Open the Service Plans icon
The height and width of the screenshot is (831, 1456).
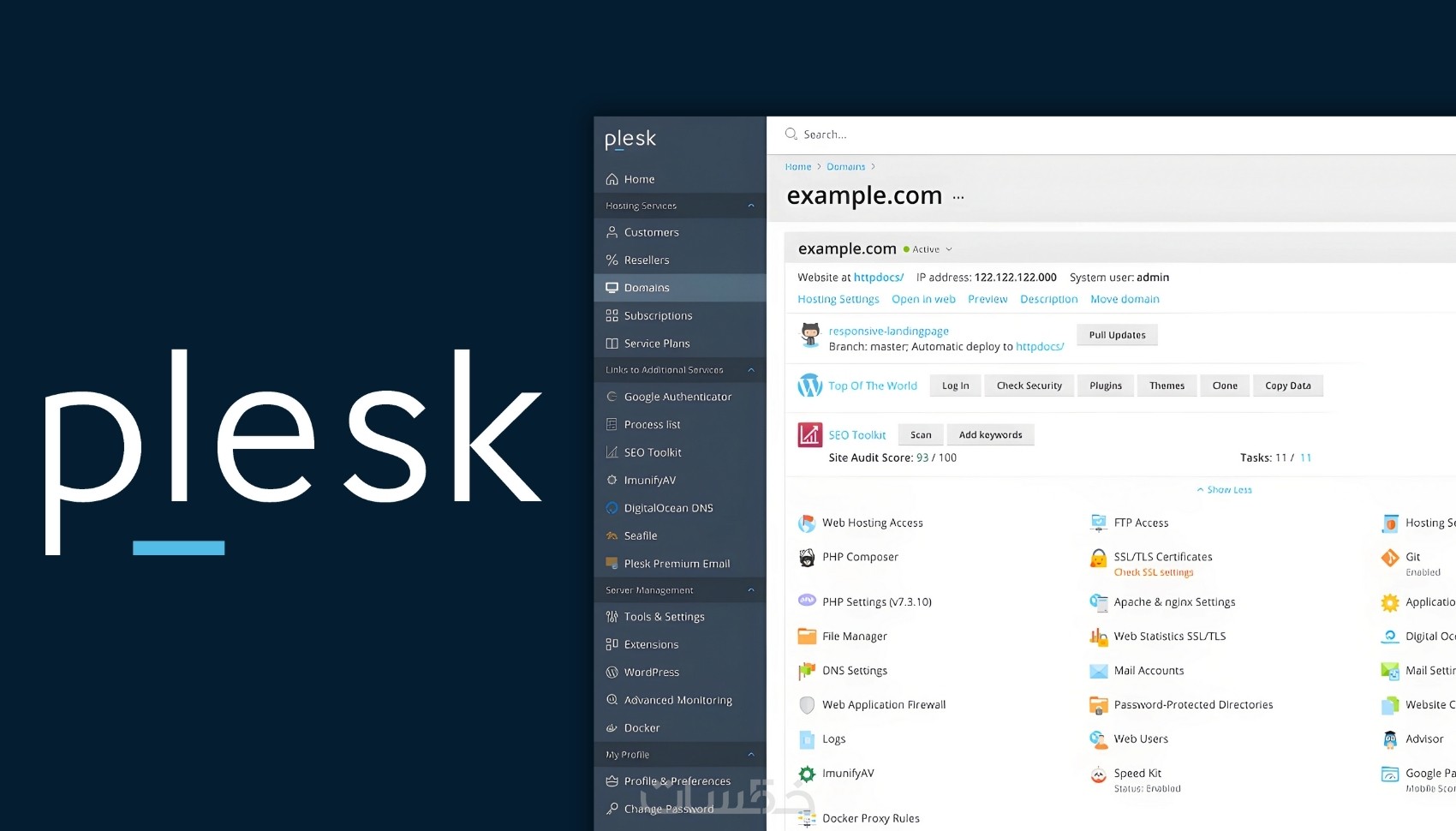pyautogui.click(x=612, y=344)
